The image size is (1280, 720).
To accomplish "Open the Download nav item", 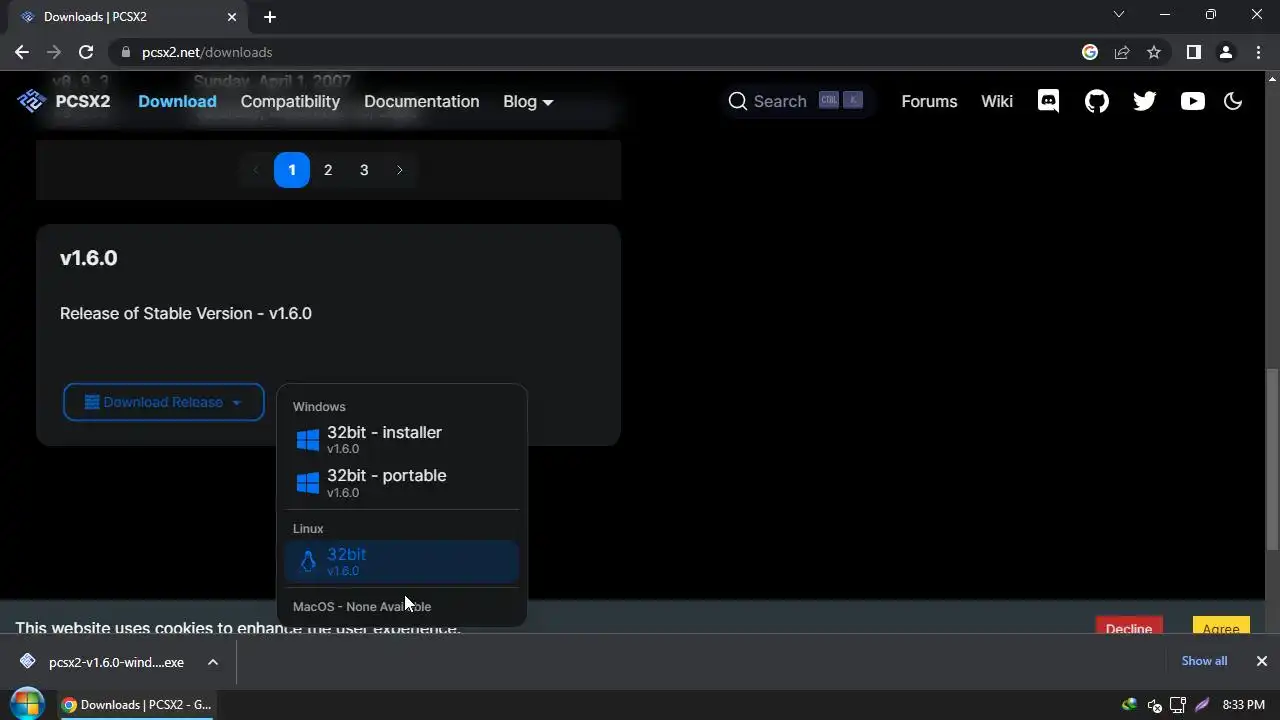I will (x=177, y=101).
